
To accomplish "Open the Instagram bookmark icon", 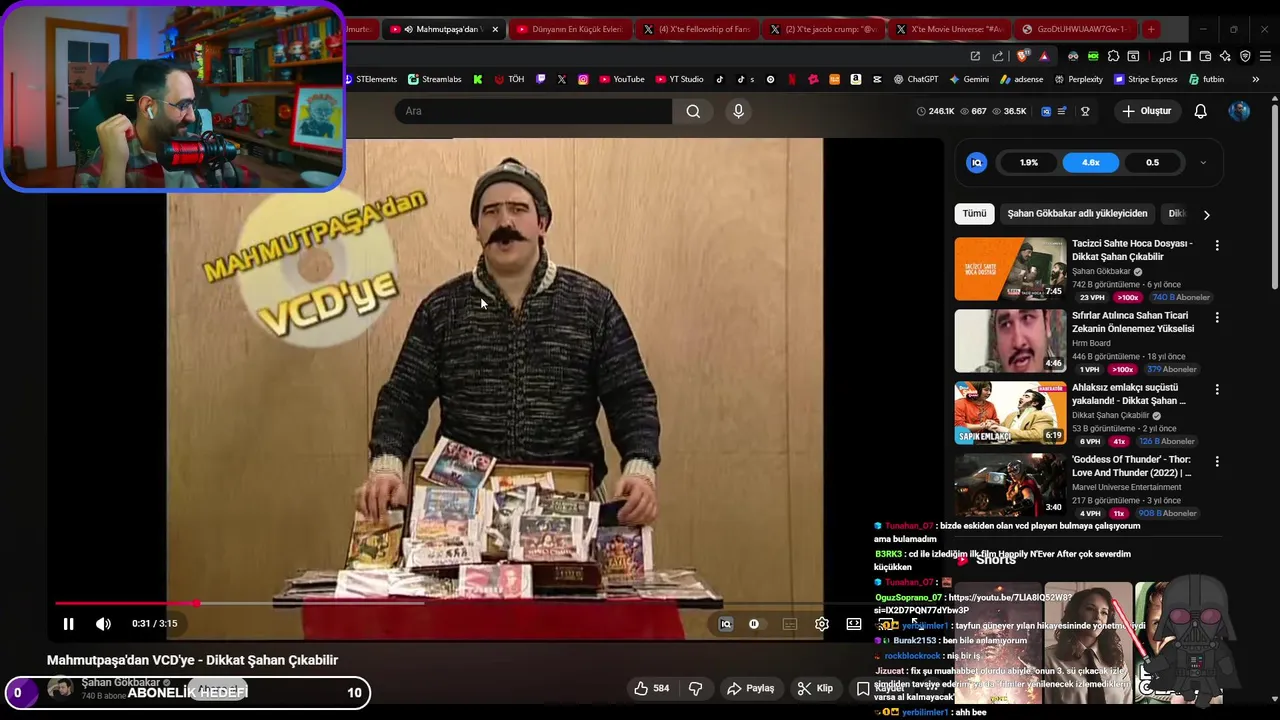I will [x=583, y=79].
